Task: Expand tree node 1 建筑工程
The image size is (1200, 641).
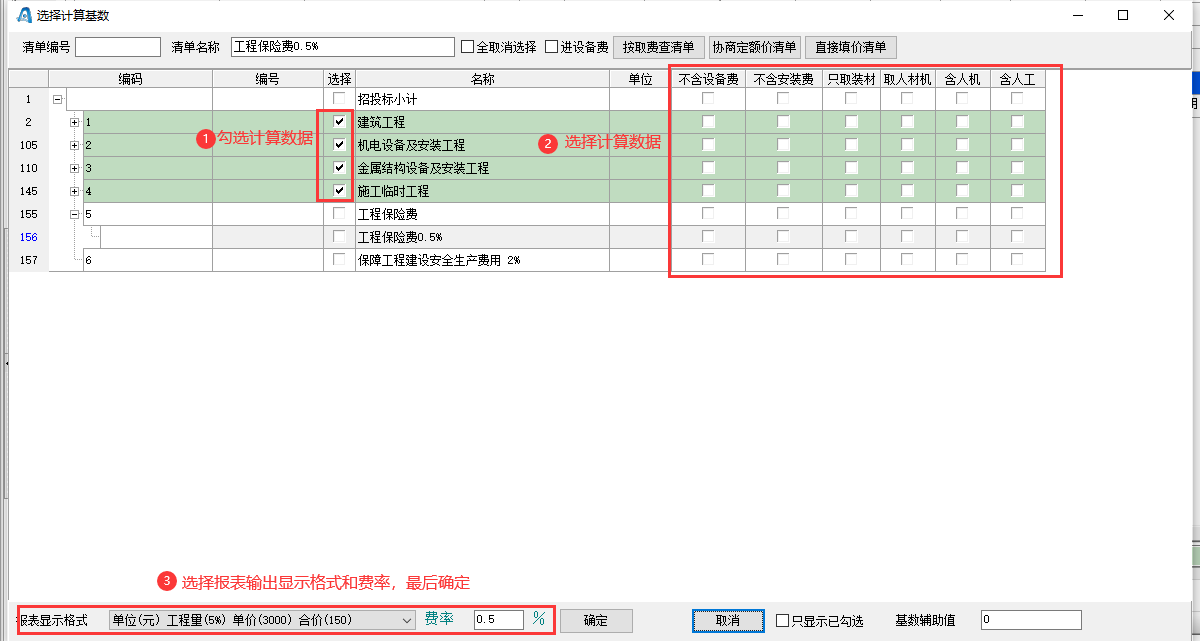Action: [75, 122]
